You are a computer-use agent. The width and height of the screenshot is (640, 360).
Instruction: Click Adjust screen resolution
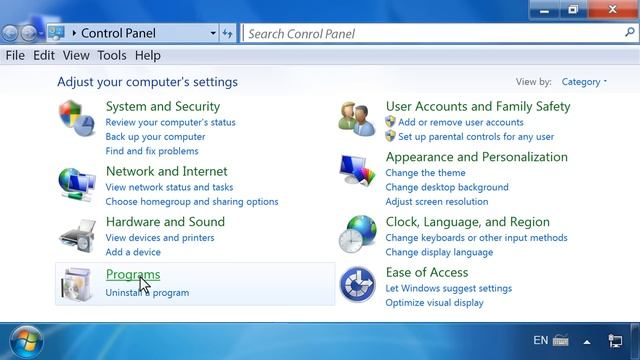[x=437, y=201]
